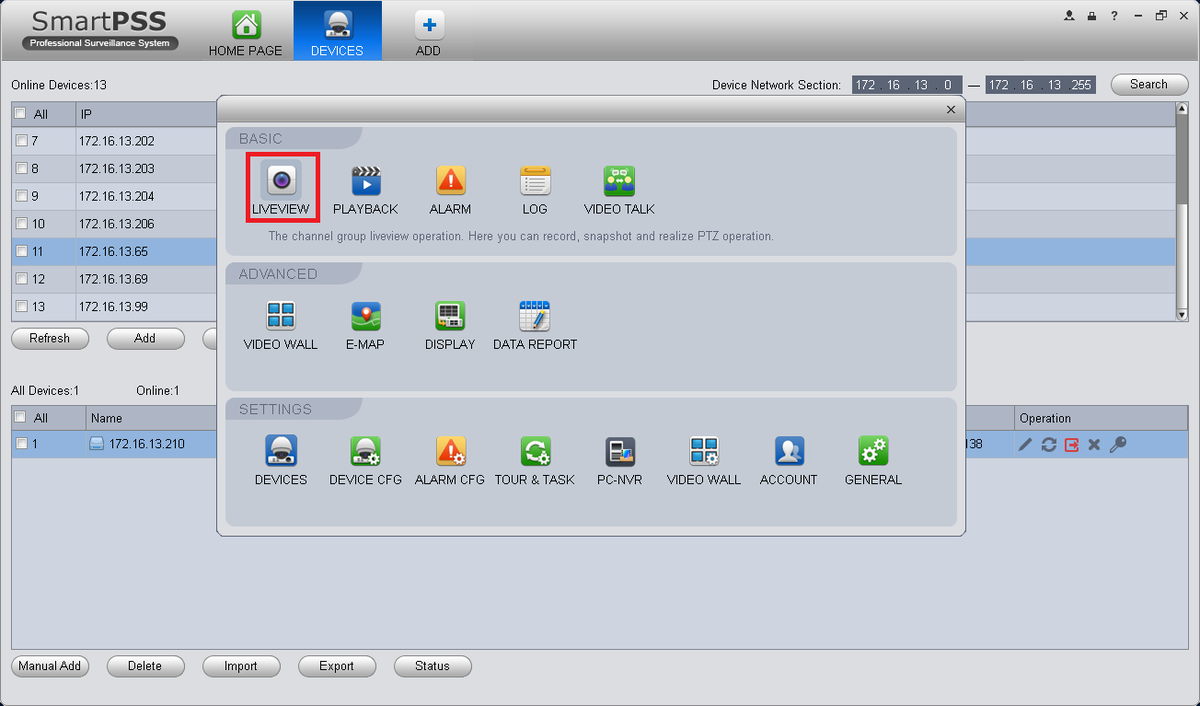Click the Export button
Image resolution: width=1200 pixels, height=706 pixels.
[336, 666]
